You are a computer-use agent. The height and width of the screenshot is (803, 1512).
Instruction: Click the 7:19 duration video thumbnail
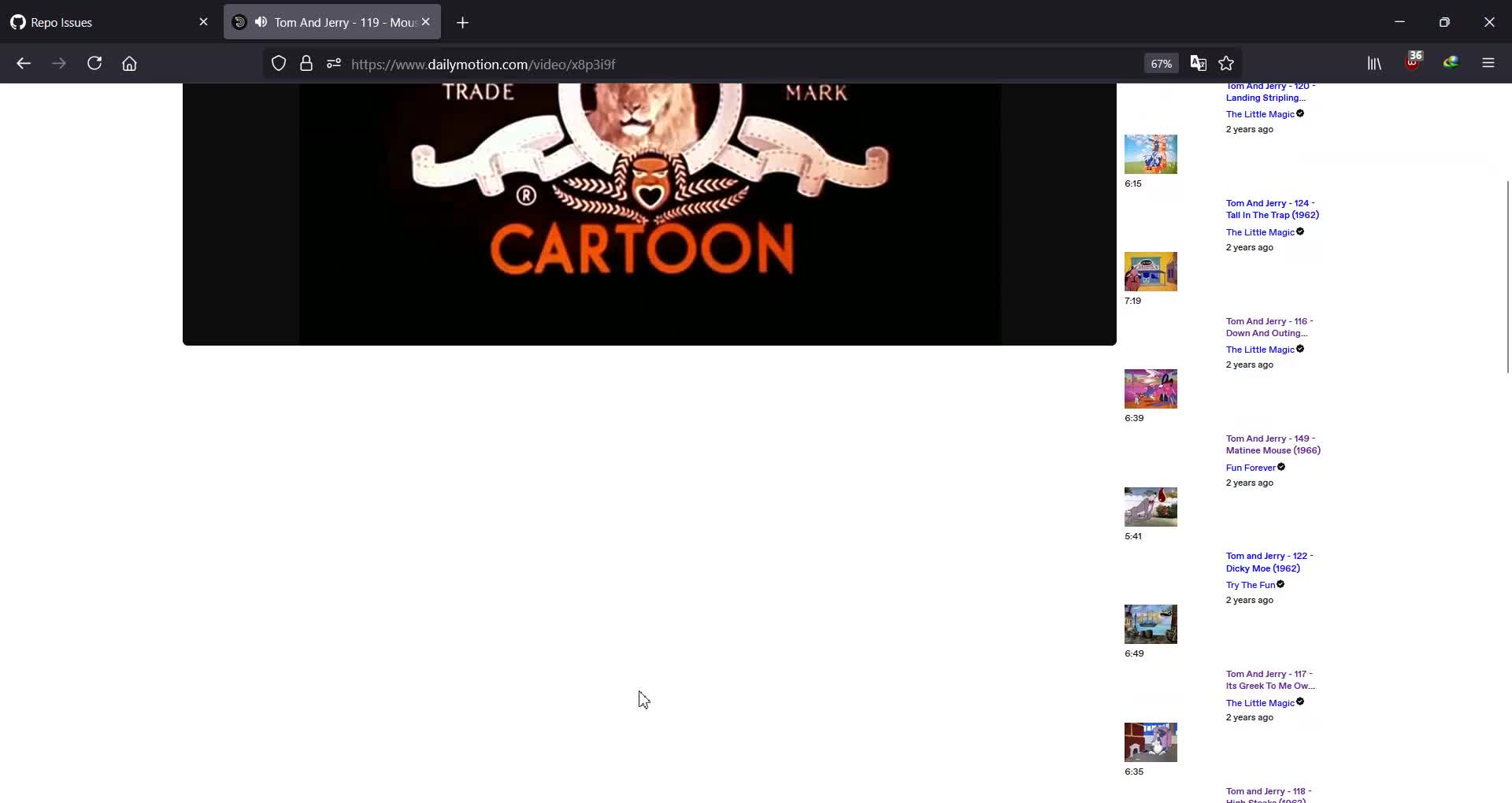coord(1151,272)
